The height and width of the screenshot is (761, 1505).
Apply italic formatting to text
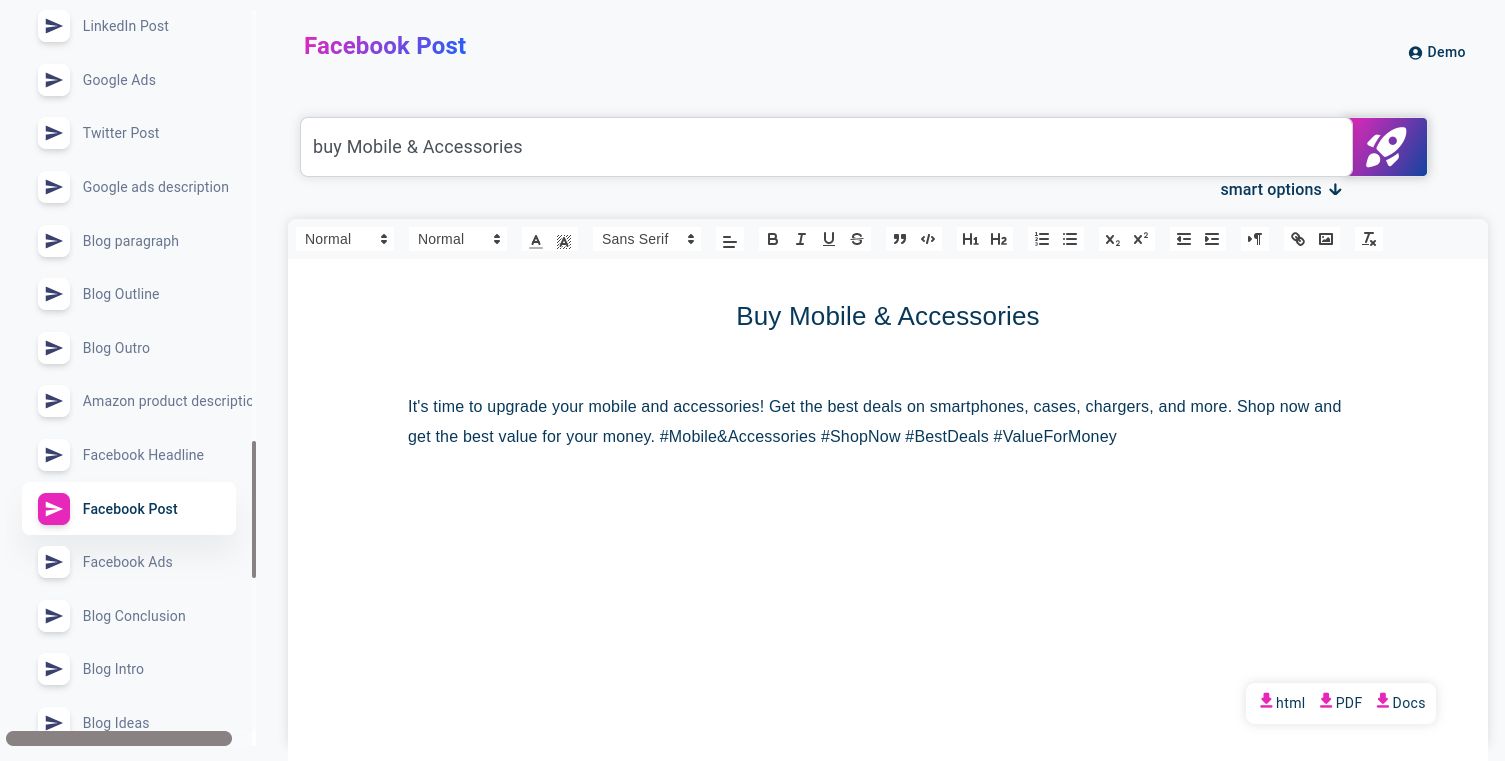coord(800,239)
